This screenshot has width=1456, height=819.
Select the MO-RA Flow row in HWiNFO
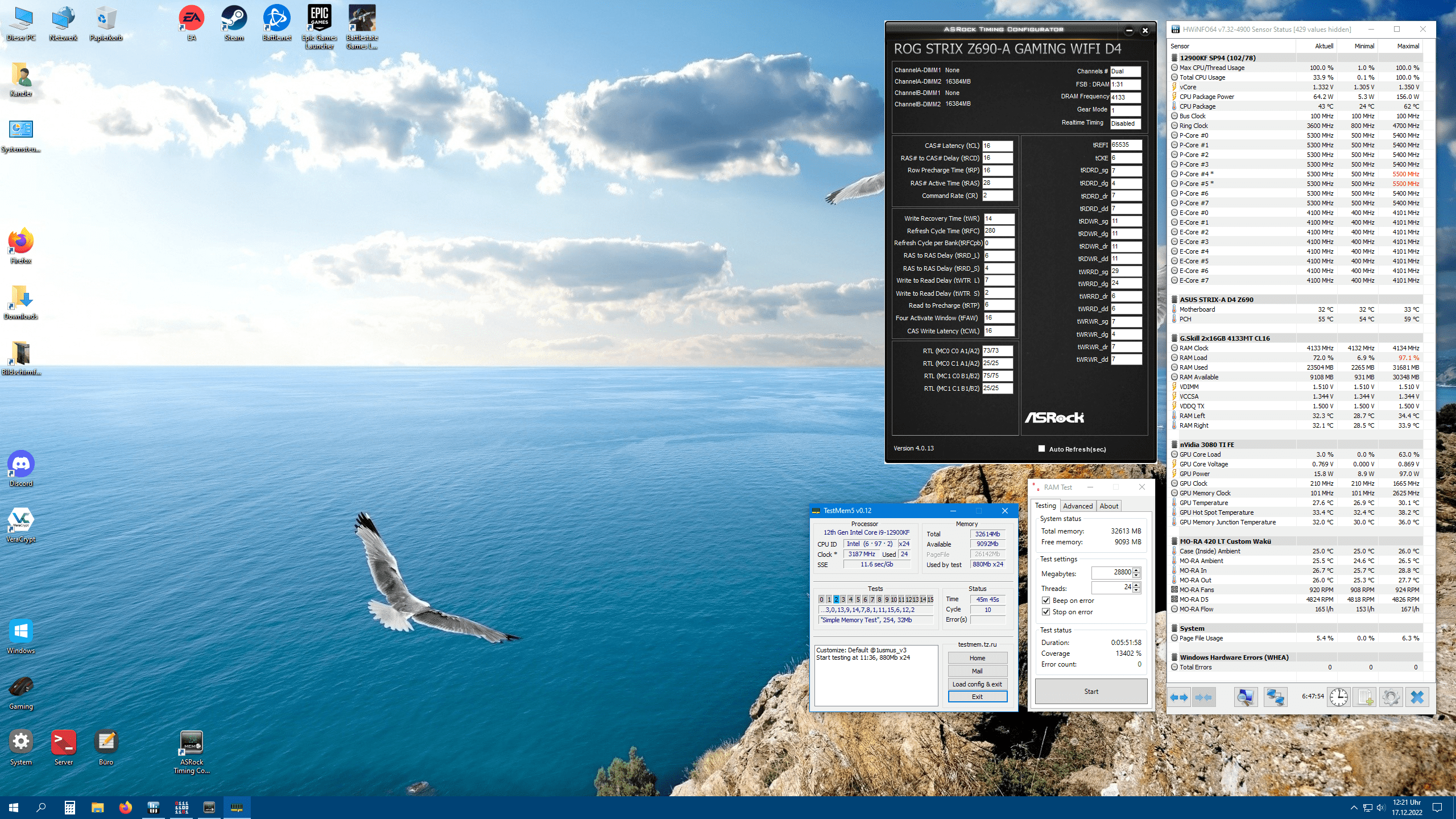tap(1296, 609)
